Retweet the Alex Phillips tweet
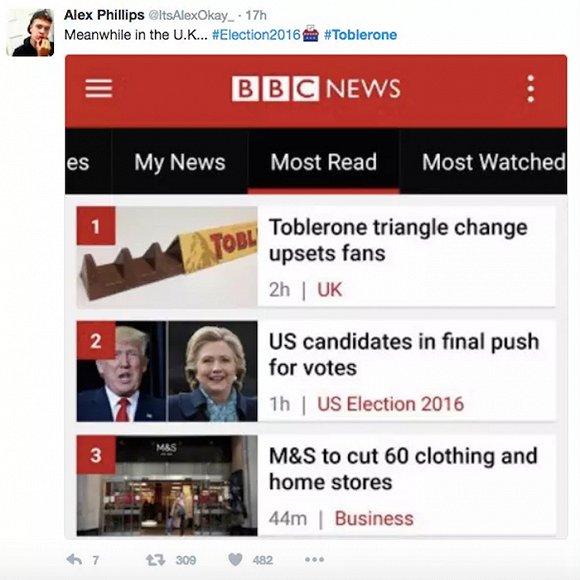 [155, 560]
